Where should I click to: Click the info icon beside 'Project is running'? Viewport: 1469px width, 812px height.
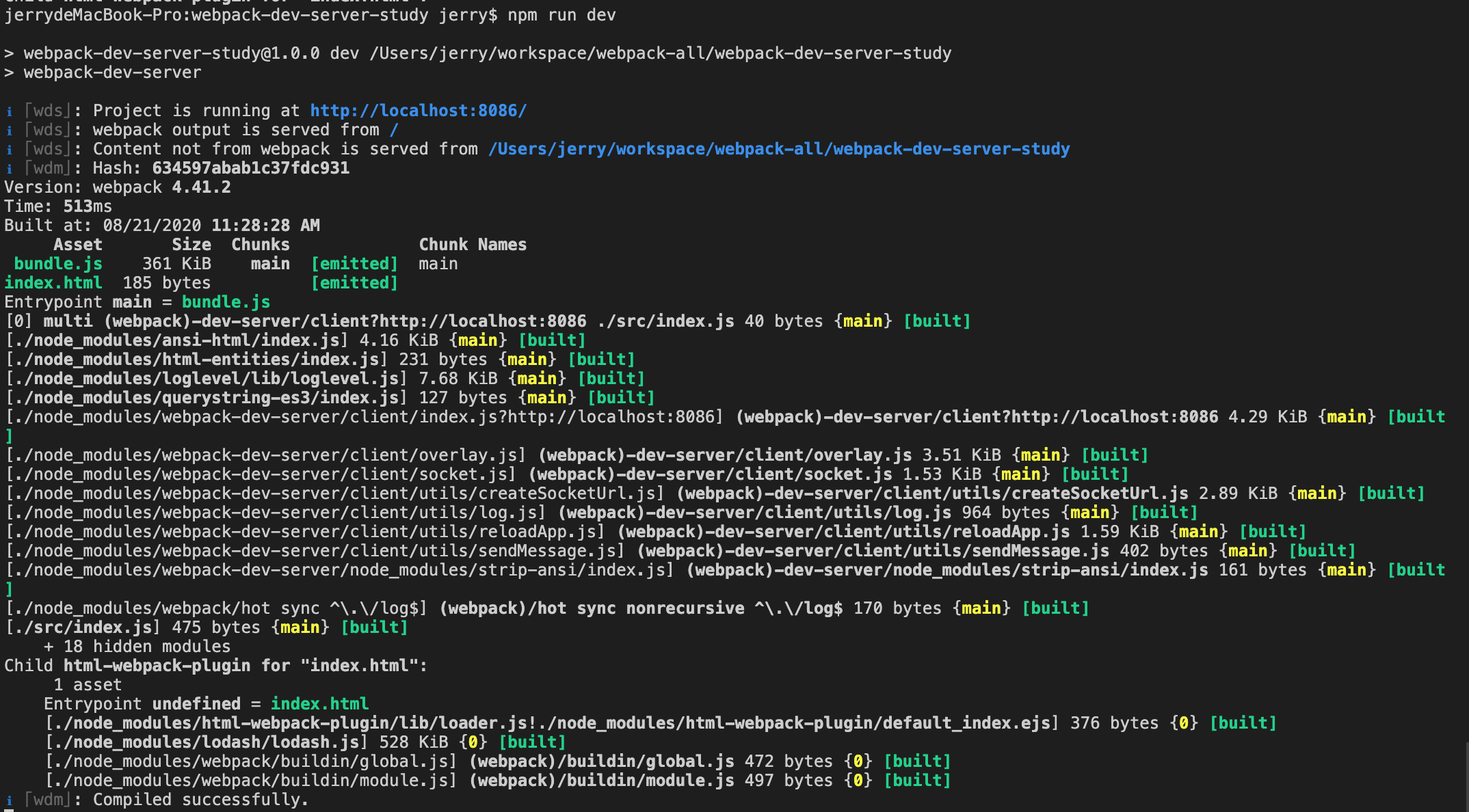point(9,111)
